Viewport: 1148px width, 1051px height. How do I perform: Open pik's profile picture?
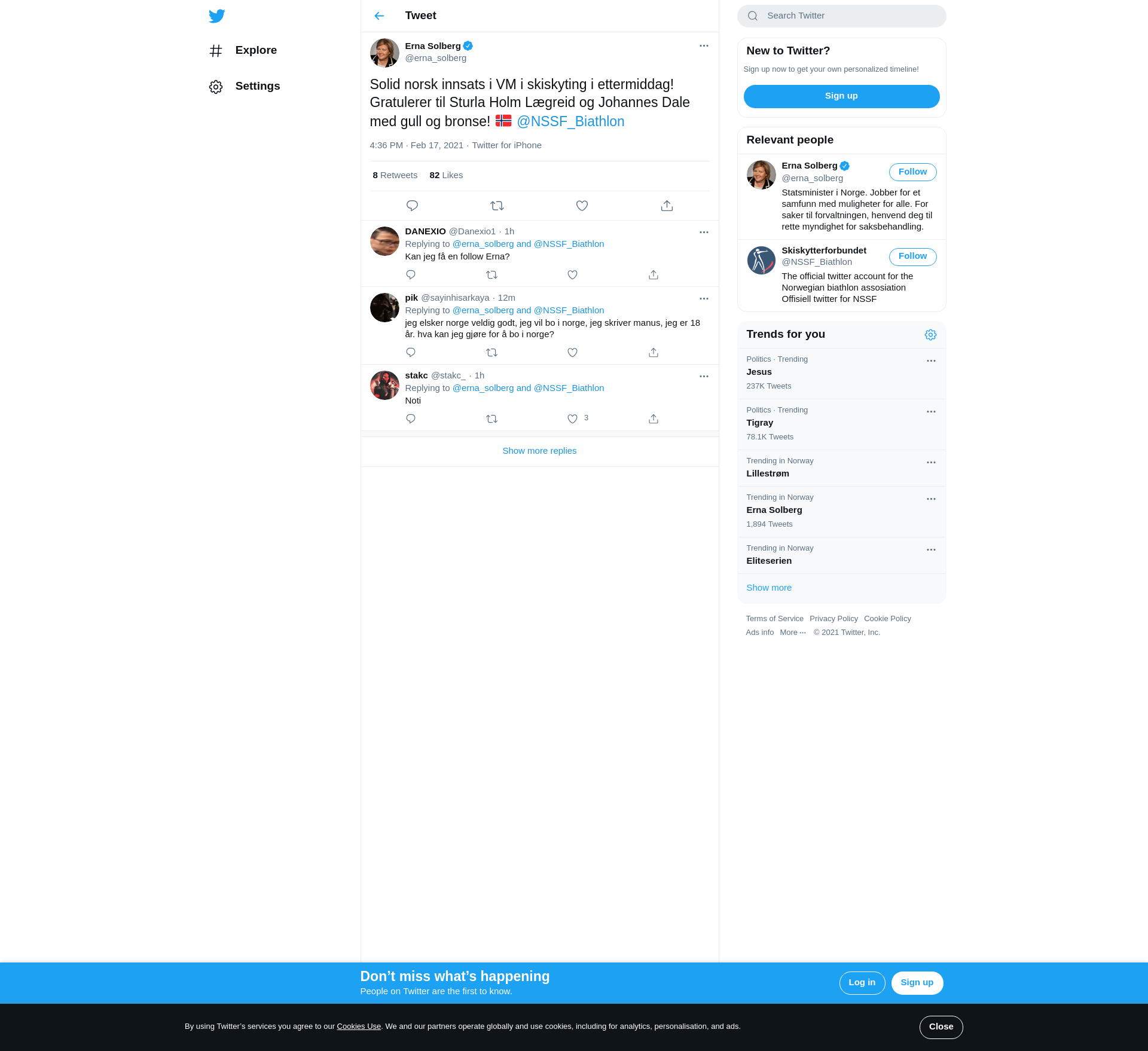384,307
